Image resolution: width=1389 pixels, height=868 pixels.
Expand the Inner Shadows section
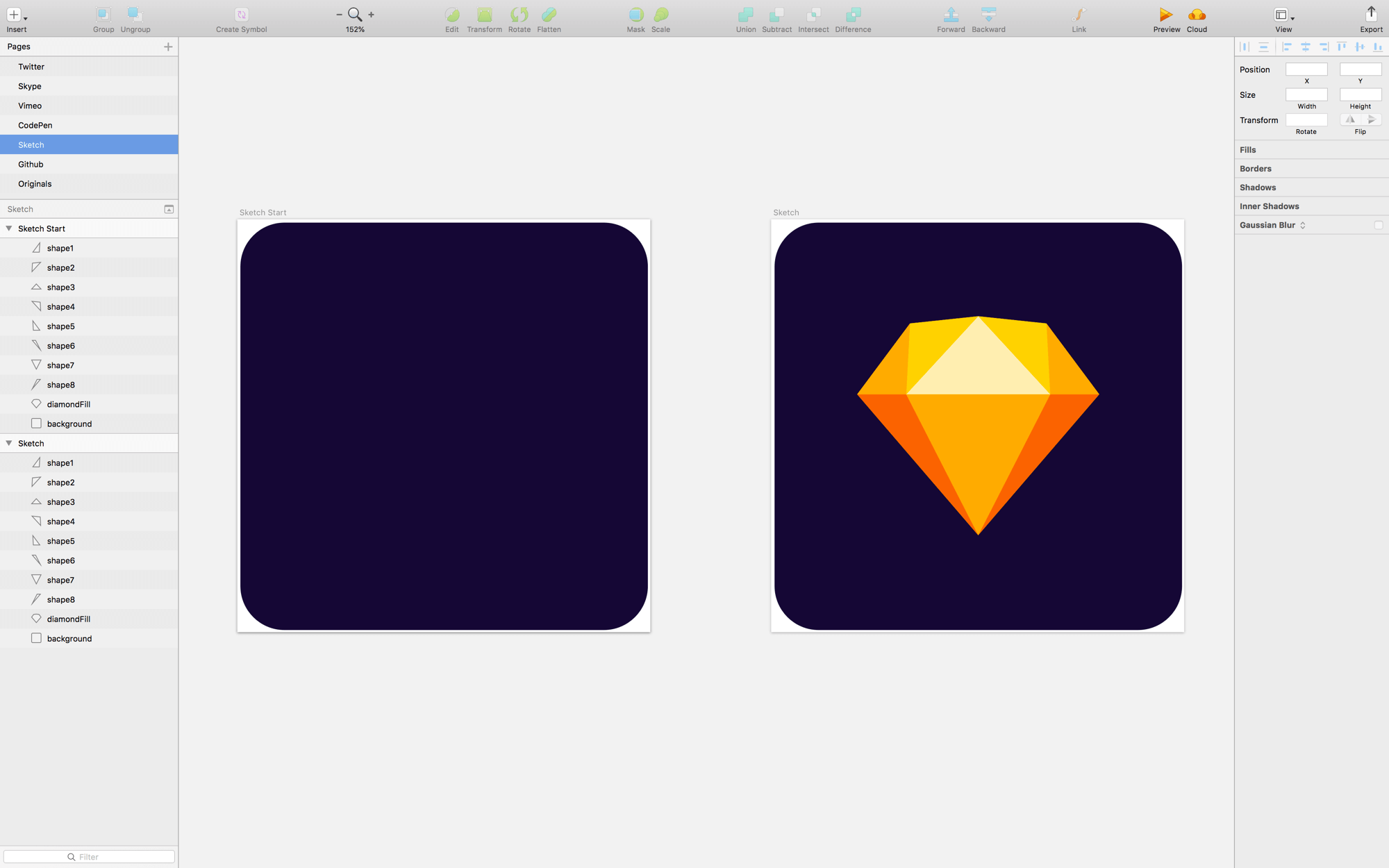(x=1311, y=206)
